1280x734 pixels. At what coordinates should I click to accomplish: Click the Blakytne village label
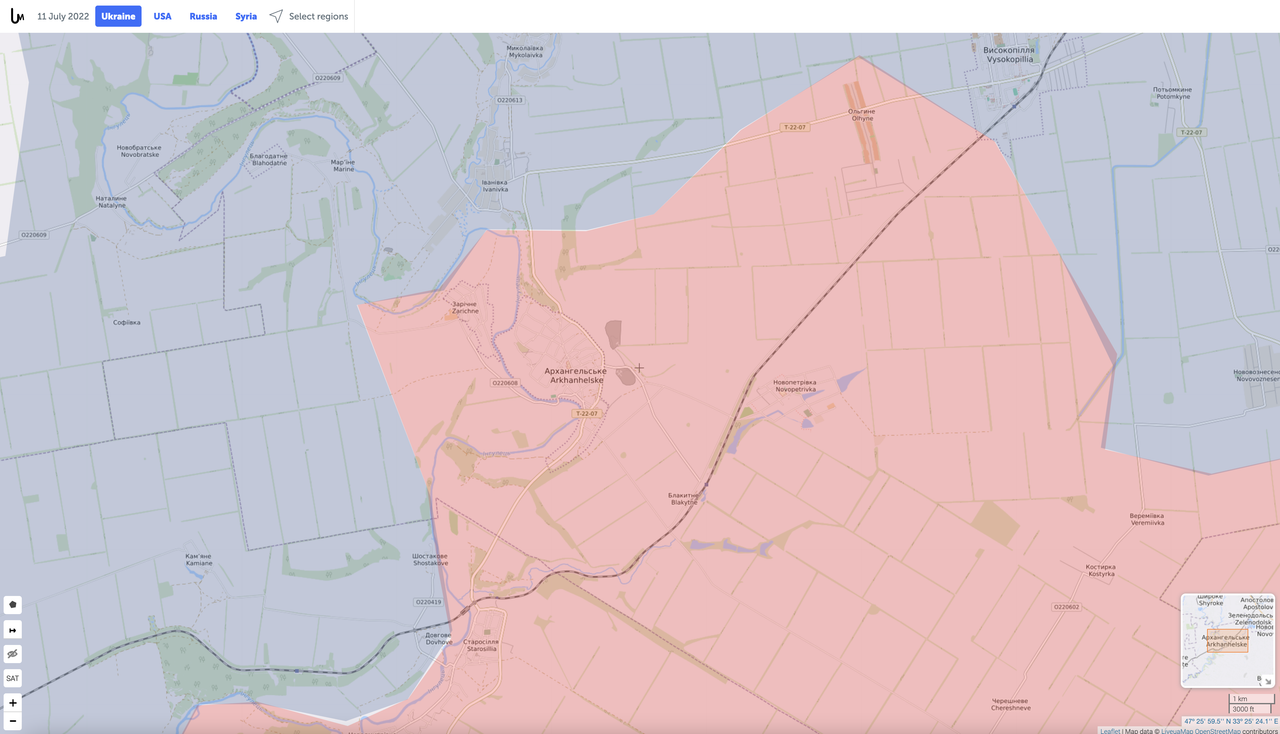coord(683,498)
